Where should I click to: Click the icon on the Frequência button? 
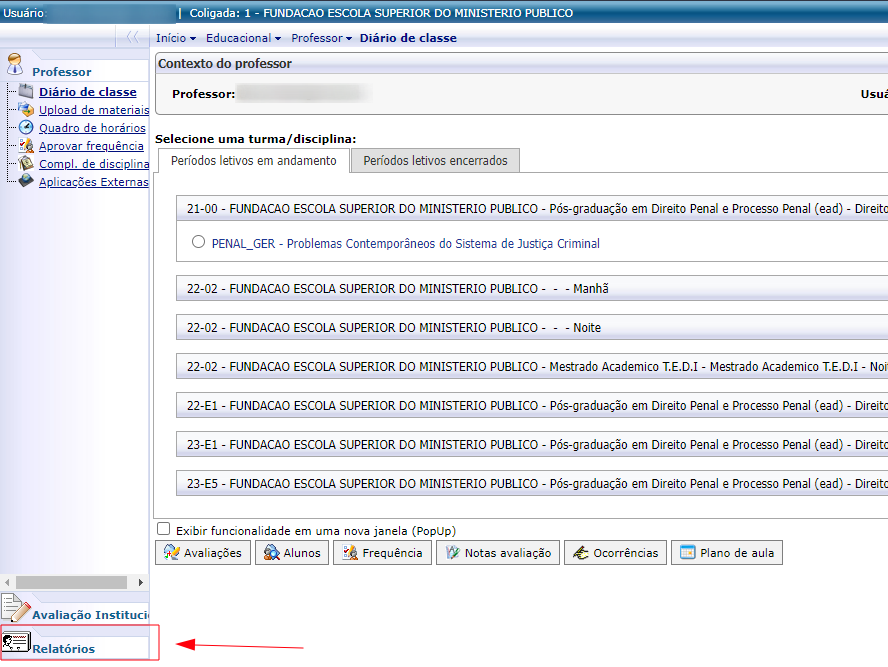351,553
